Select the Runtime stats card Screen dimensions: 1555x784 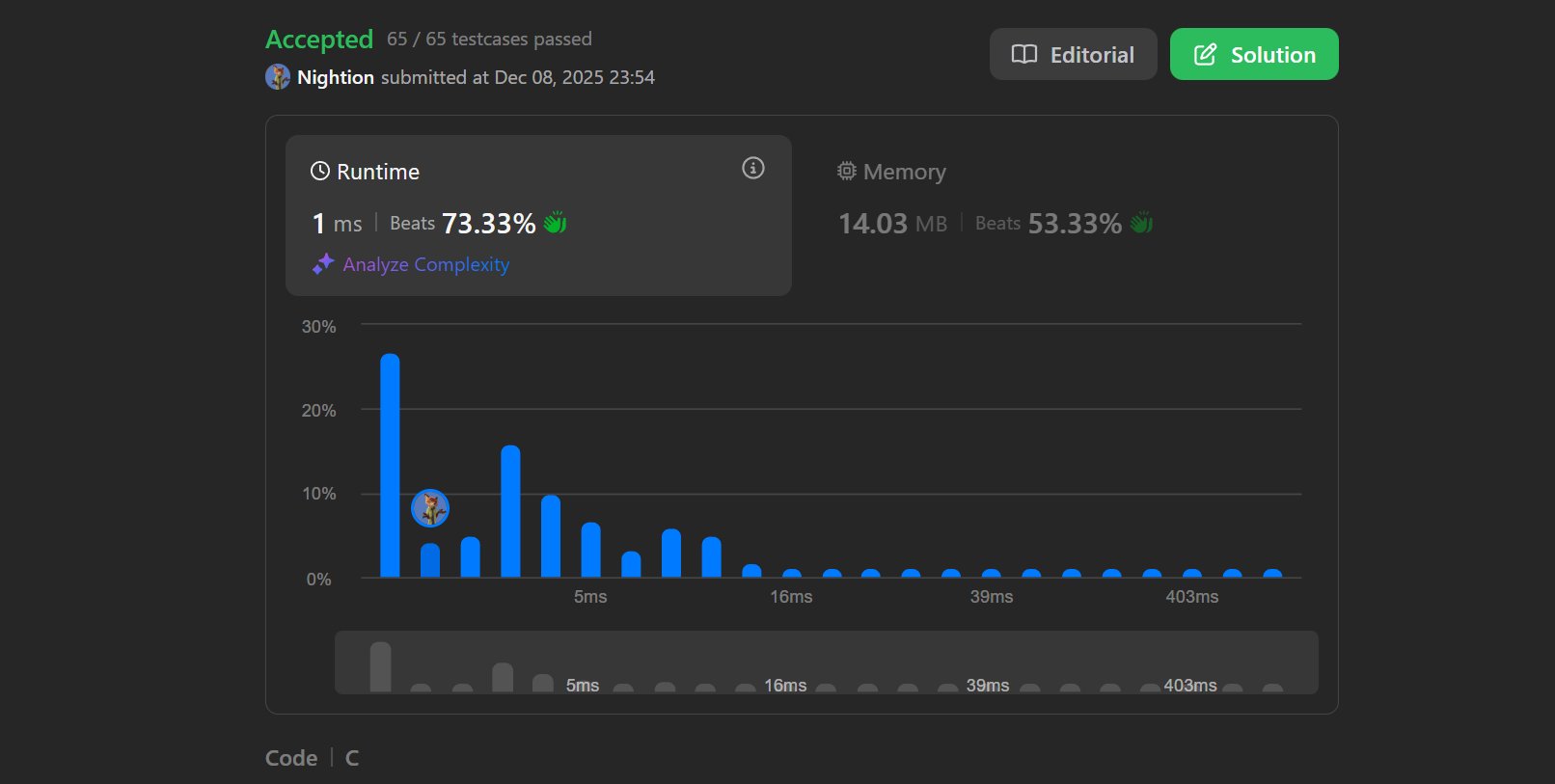538,215
